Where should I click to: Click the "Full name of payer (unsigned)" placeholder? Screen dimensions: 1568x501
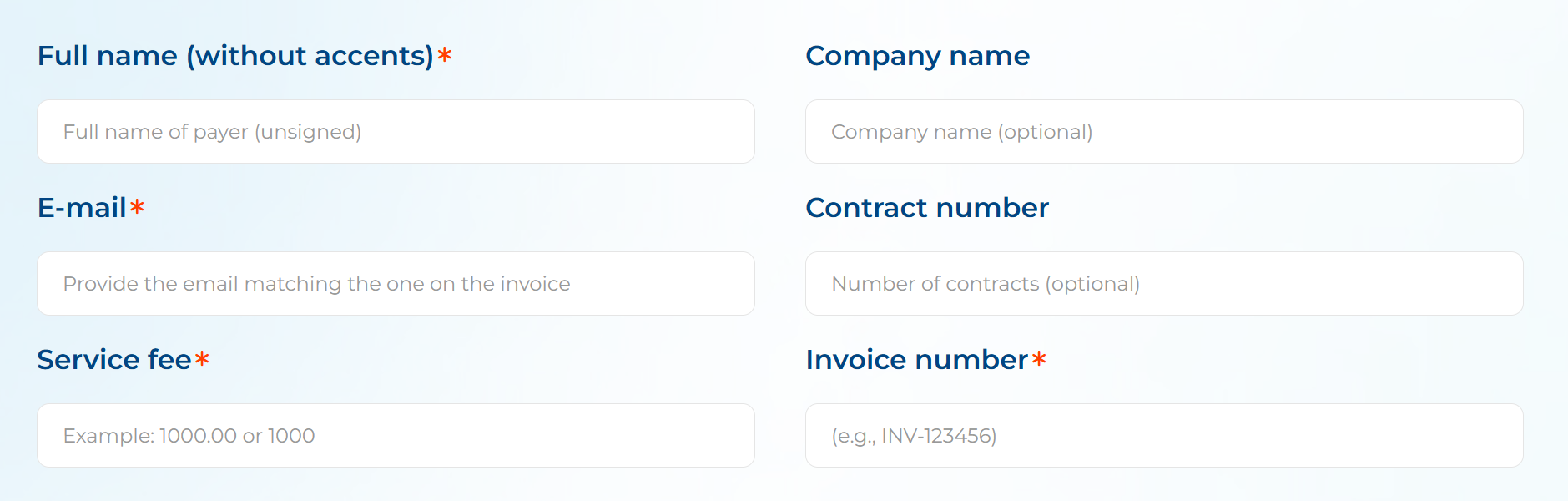pyautogui.click(x=212, y=132)
